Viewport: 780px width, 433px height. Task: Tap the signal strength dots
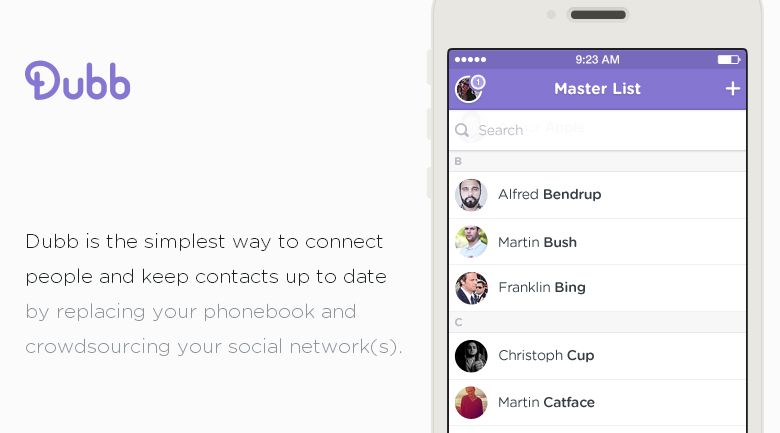(470, 60)
